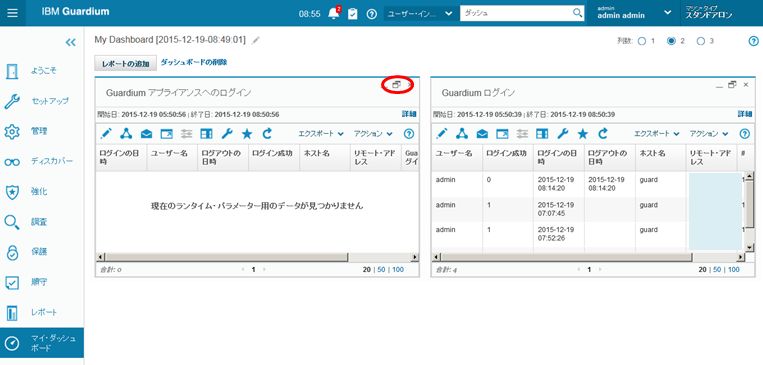Open 調査 in the sidebar

42,222
